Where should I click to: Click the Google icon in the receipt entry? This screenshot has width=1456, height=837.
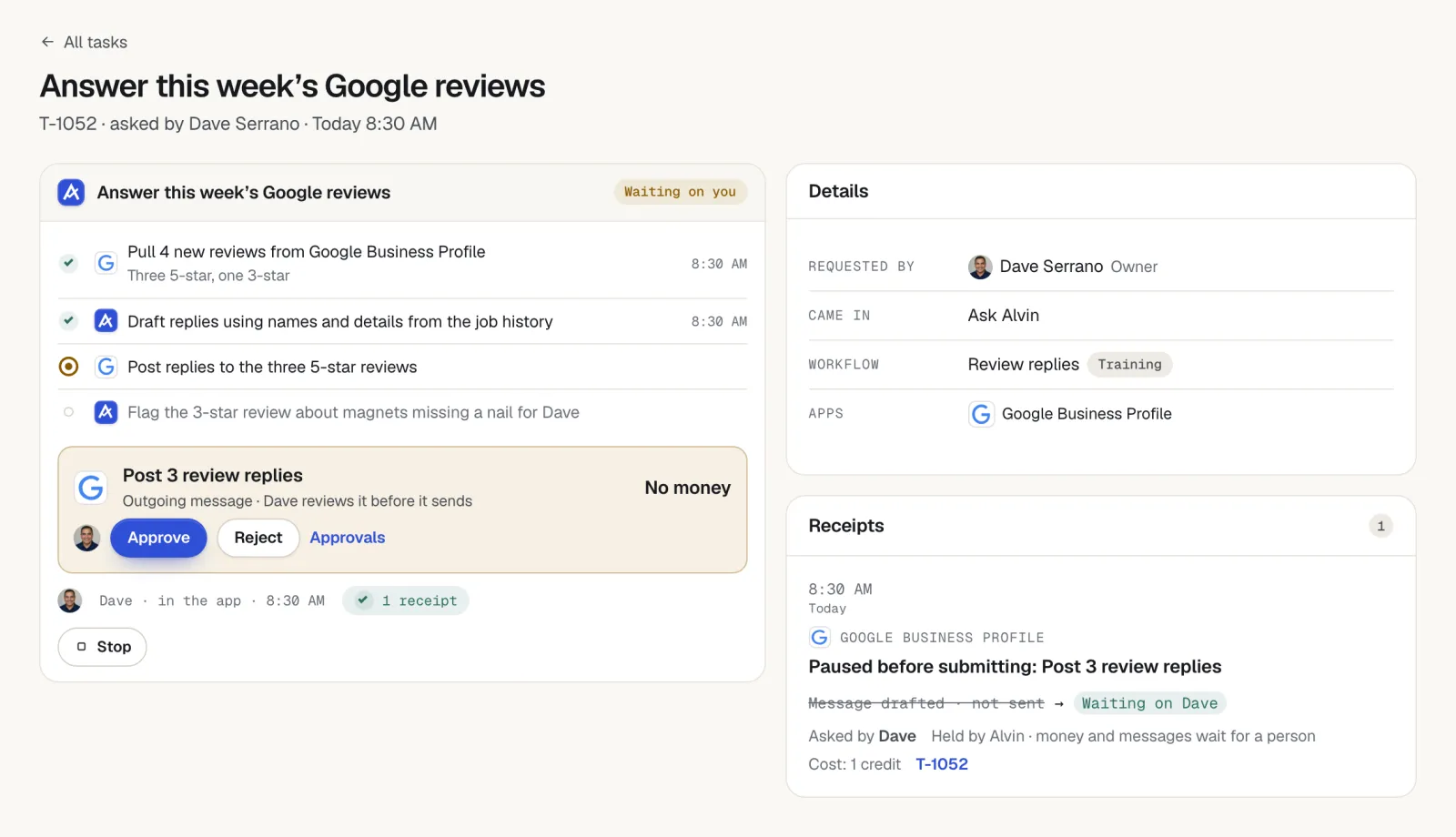(820, 638)
